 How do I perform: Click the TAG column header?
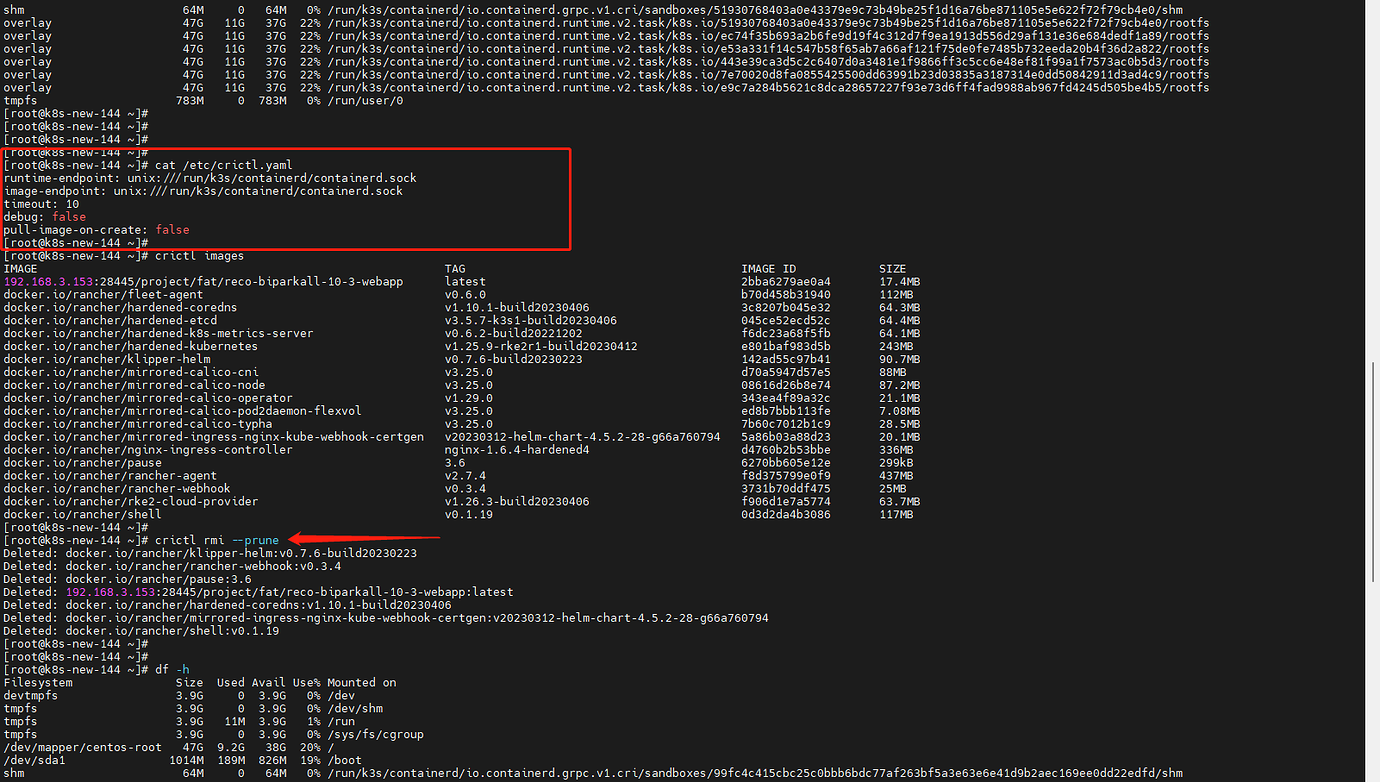[455, 269]
